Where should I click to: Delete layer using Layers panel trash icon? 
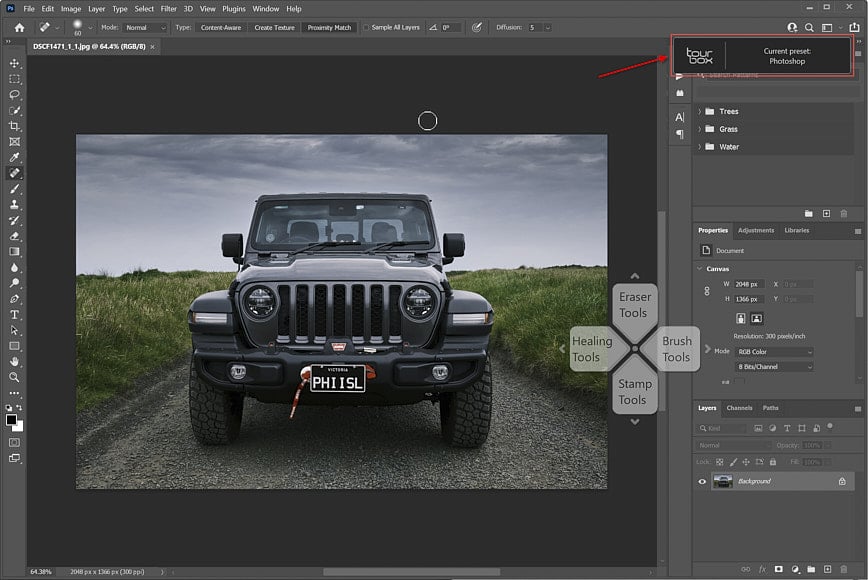(x=844, y=569)
